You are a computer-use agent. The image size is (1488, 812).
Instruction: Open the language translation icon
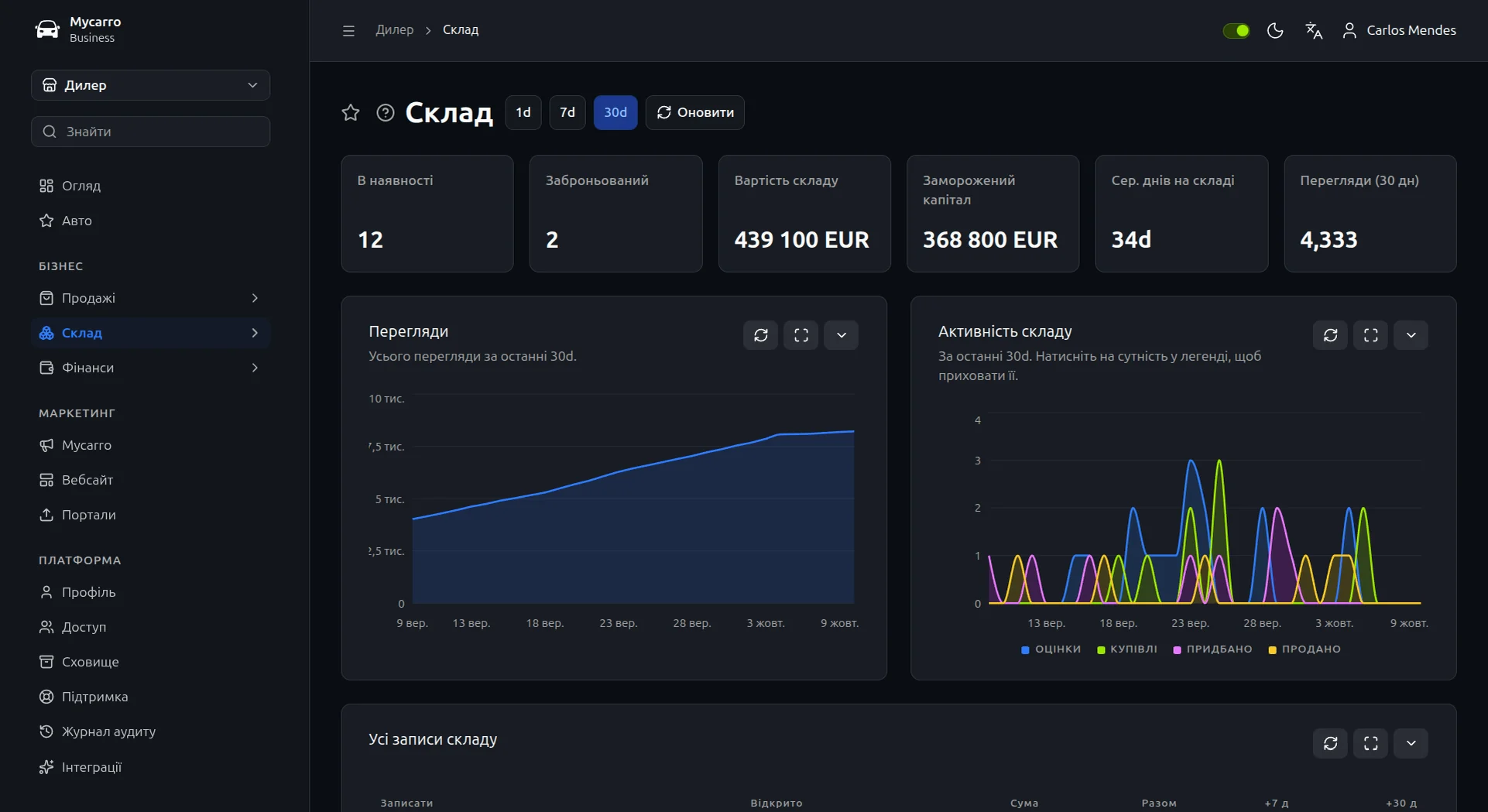point(1314,30)
